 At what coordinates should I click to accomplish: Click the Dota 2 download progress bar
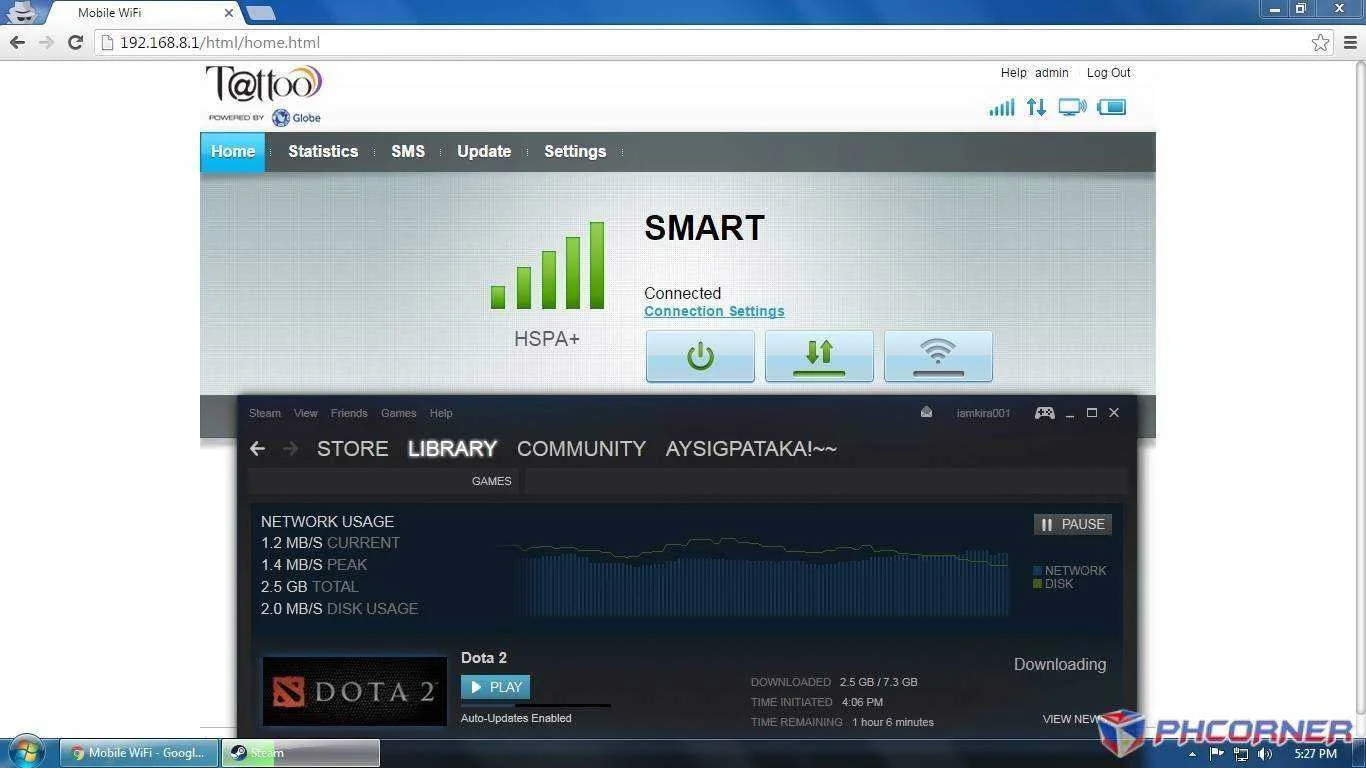[536, 705]
